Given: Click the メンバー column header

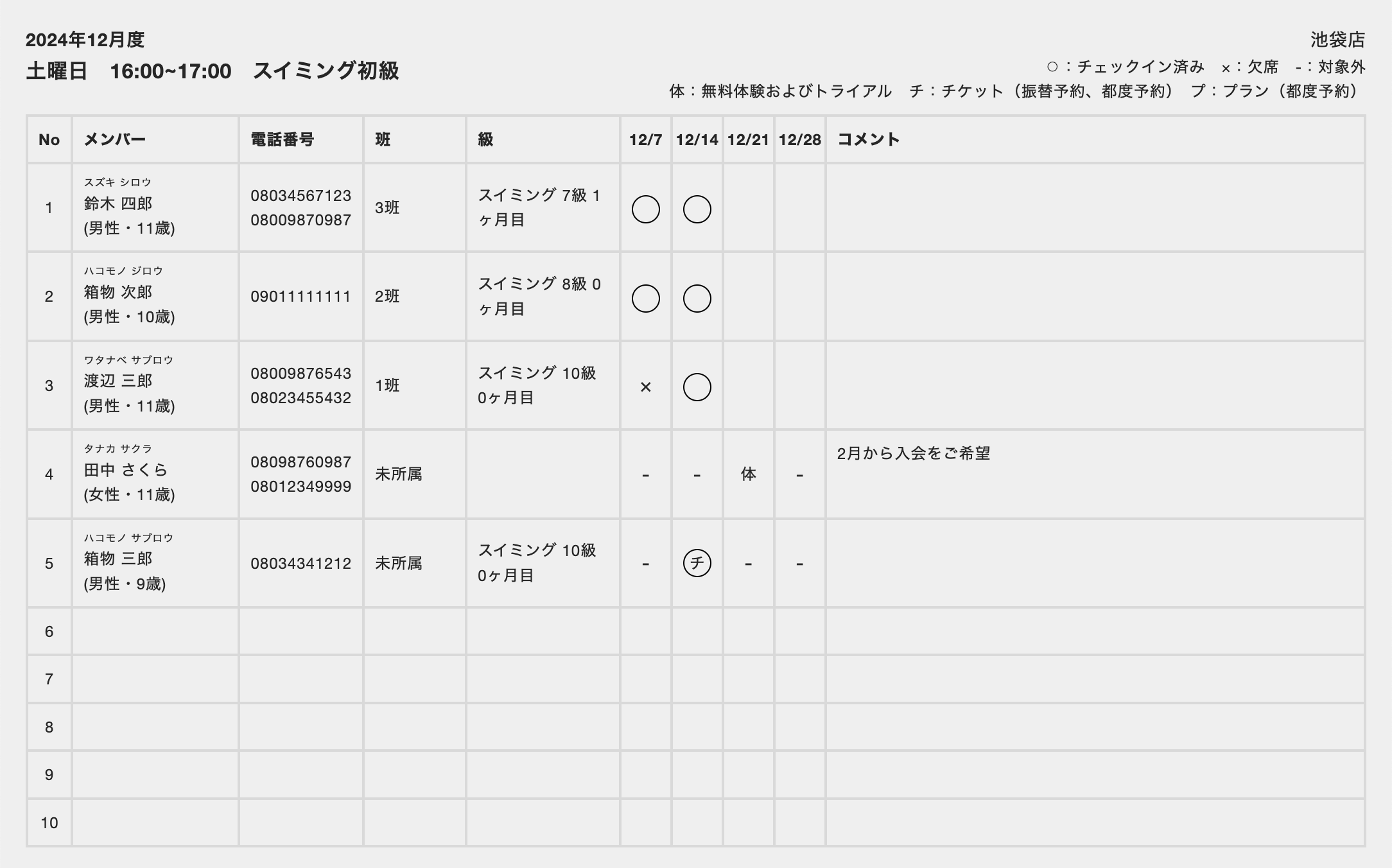Looking at the screenshot, I should (x=115, y=140).
